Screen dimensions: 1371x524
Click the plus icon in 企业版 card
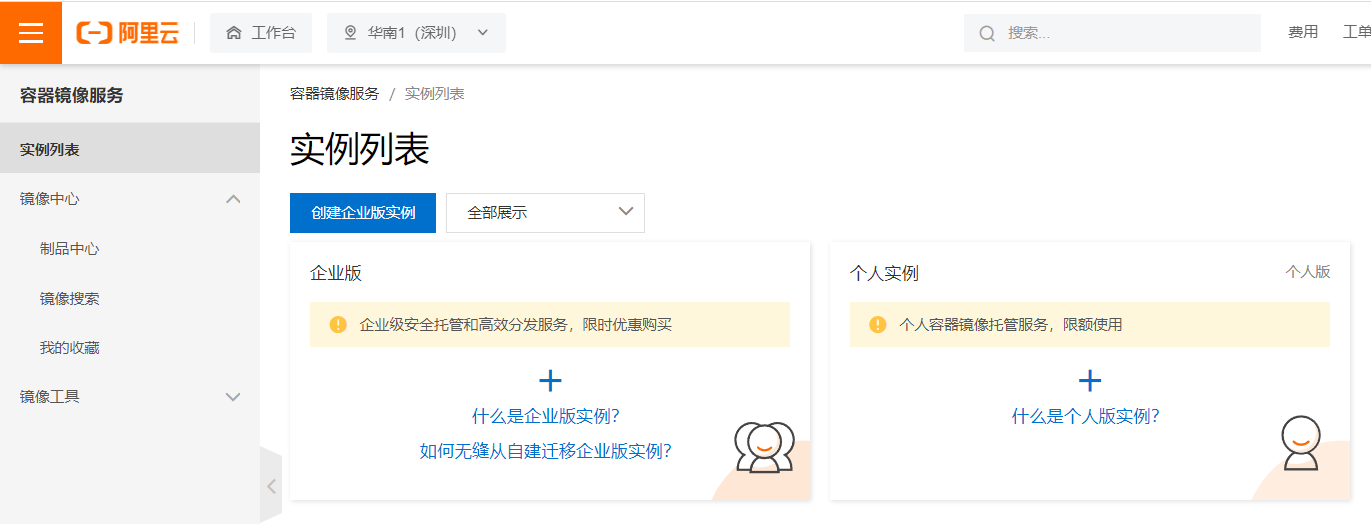550,380
